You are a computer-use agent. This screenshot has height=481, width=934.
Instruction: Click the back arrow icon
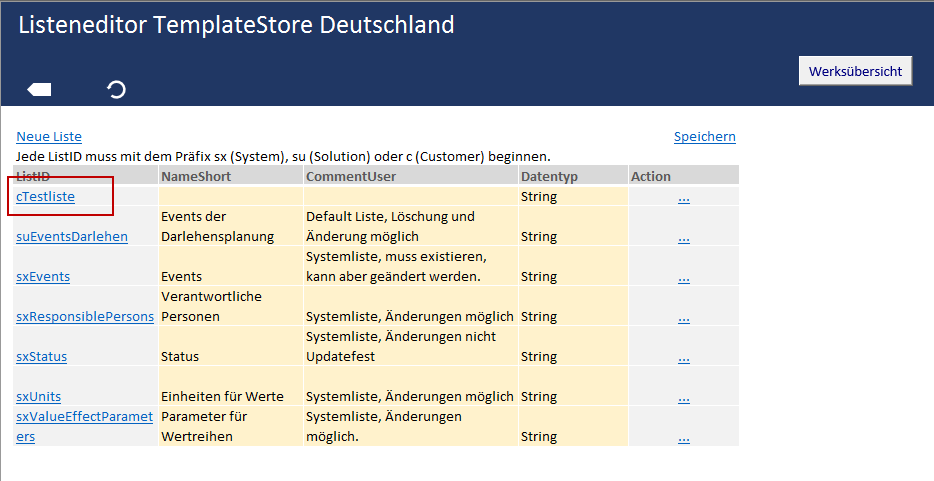point(39,90)
